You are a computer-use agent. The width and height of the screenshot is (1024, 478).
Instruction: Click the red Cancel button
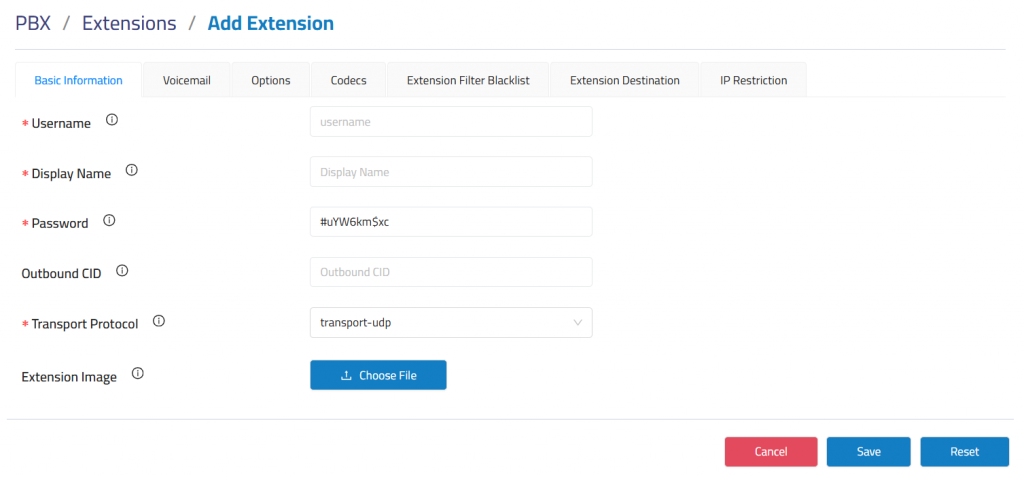coord(770,452)
